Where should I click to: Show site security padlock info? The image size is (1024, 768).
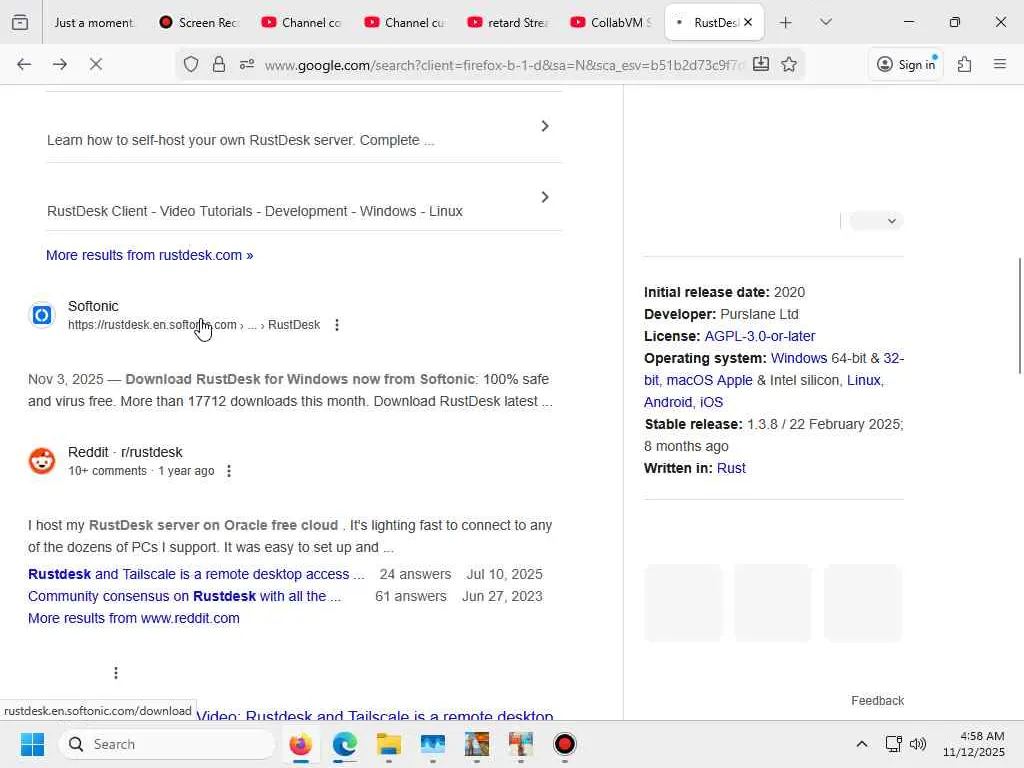(x=219, y=64)
